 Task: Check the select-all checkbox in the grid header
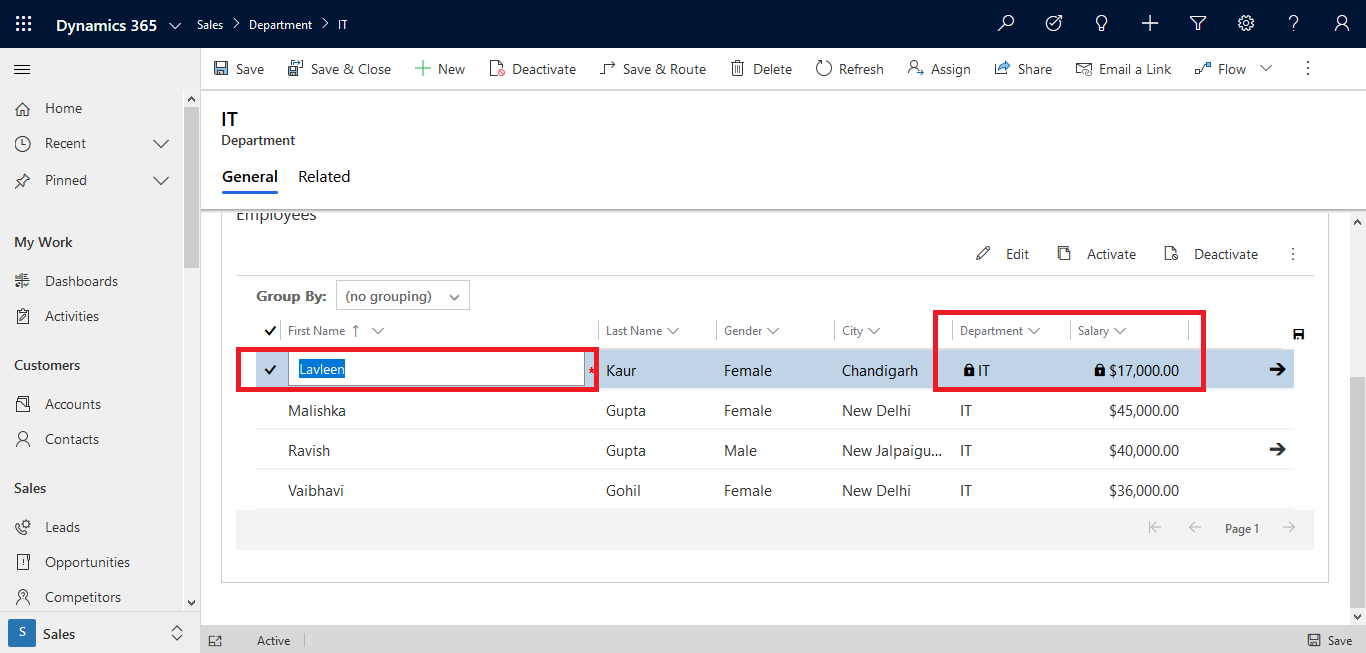click(x=269, y=330)
